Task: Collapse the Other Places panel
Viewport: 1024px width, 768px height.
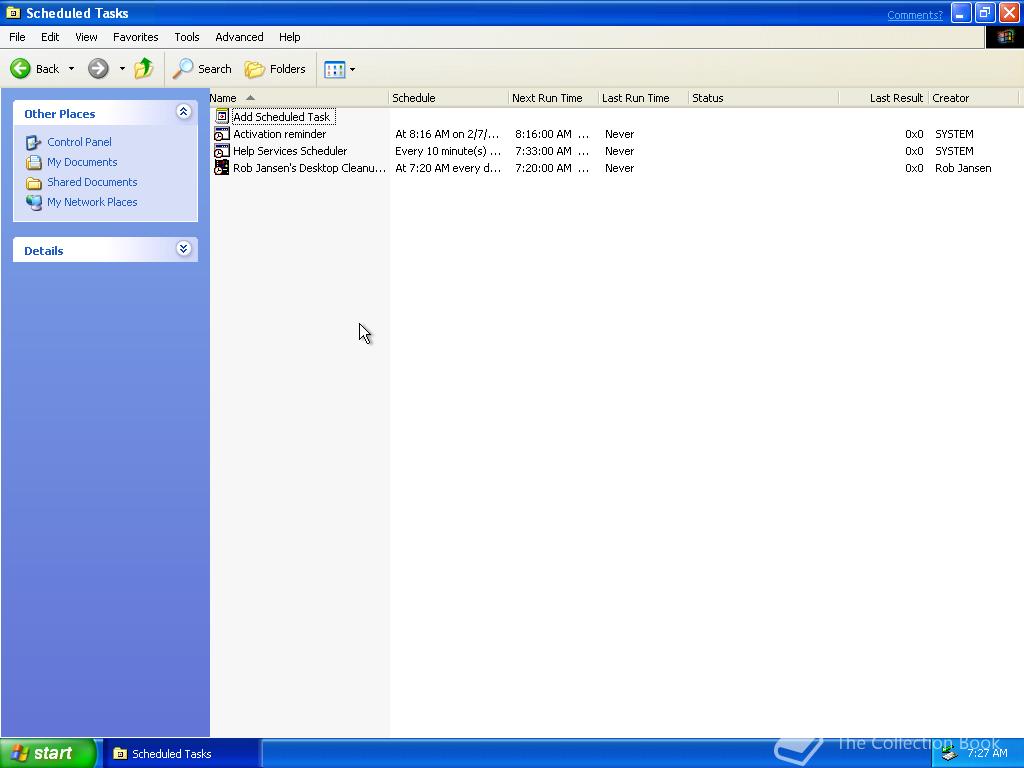Action: 184,112
